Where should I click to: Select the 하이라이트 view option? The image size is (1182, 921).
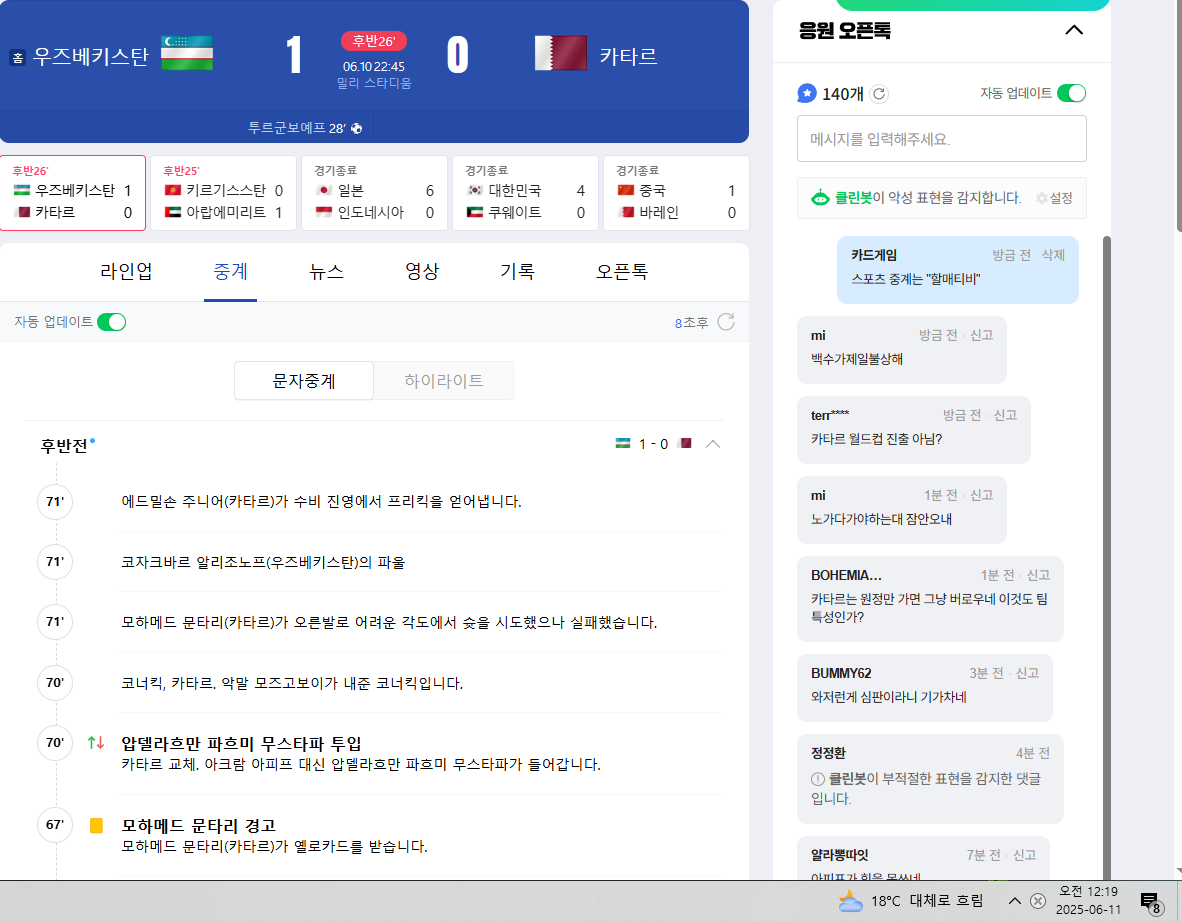coord(443,381)
